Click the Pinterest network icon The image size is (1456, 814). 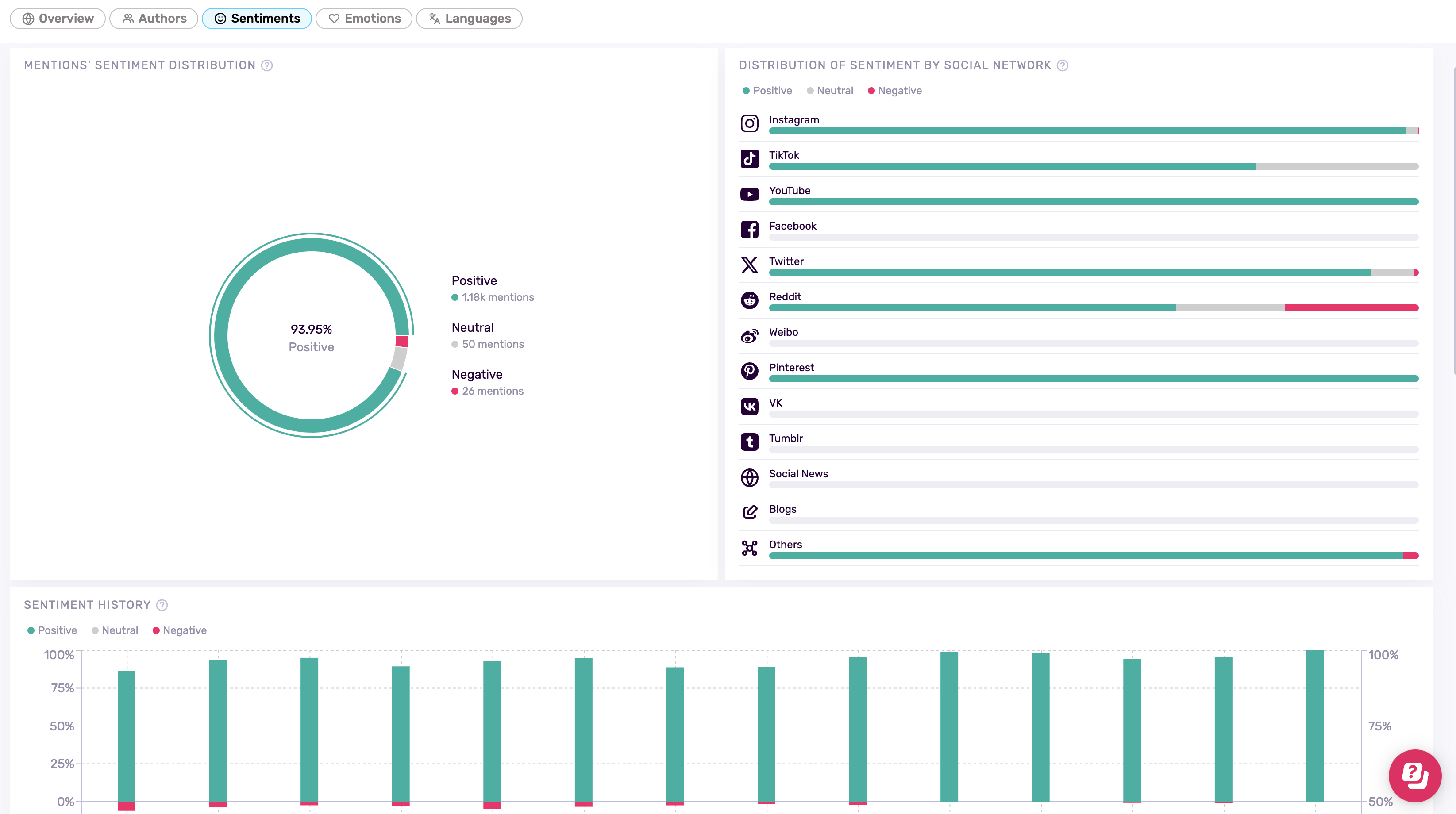click(750, 371)
